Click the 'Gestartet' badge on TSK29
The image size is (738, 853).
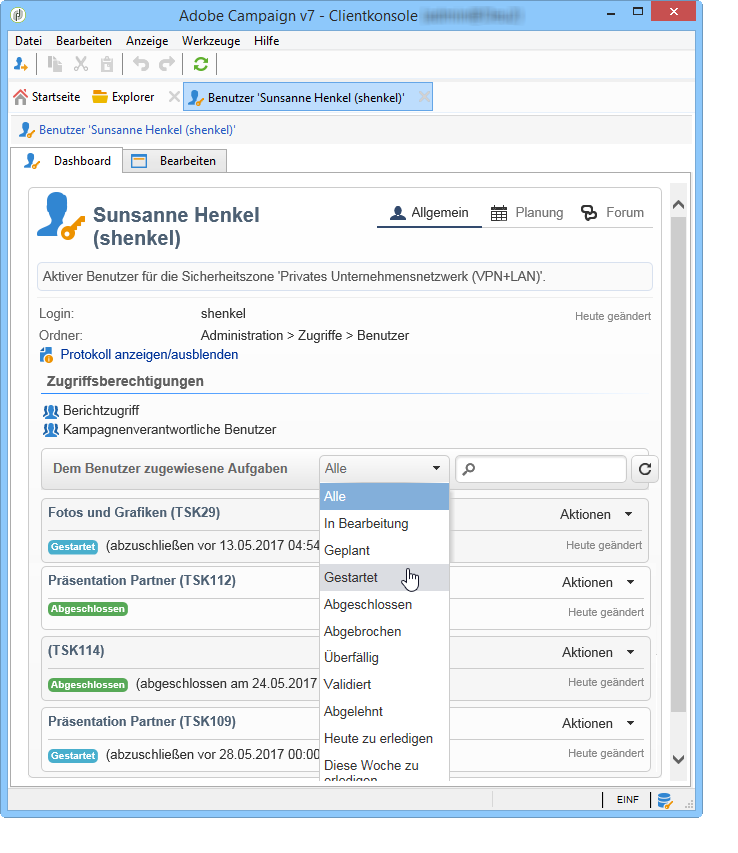73,547
